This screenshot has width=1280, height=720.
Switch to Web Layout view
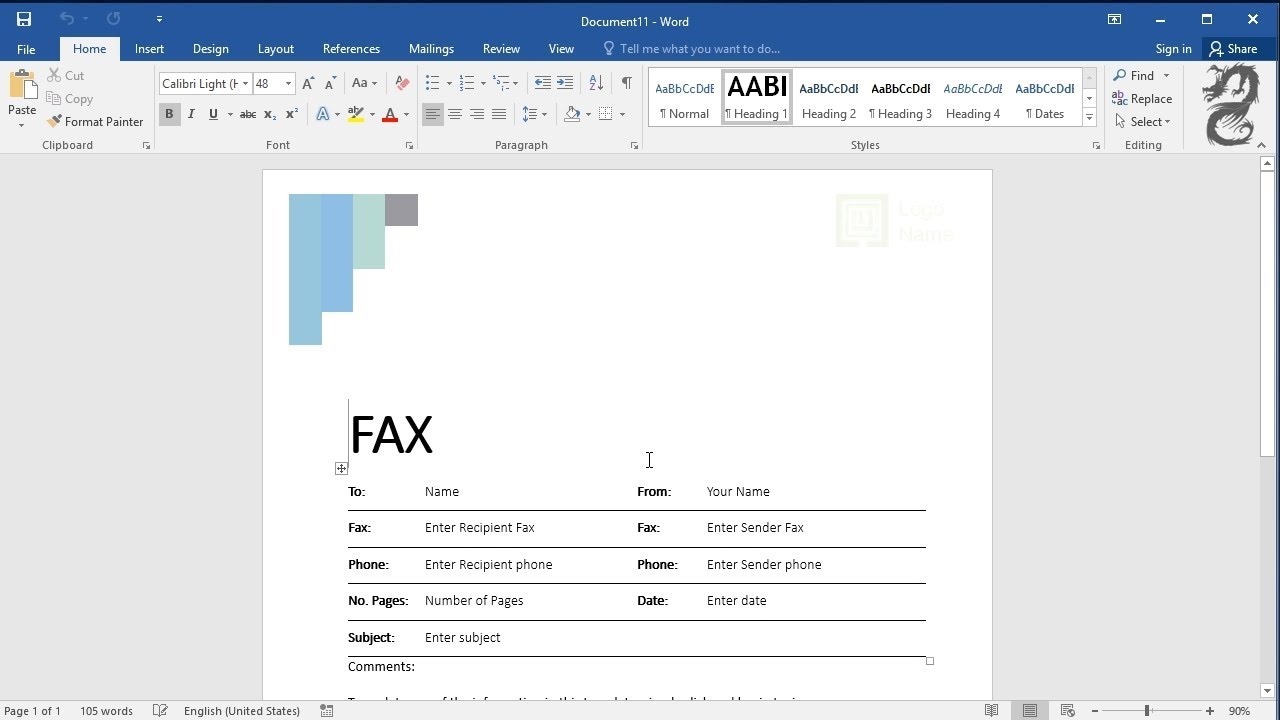click(x=1067, y=711)
